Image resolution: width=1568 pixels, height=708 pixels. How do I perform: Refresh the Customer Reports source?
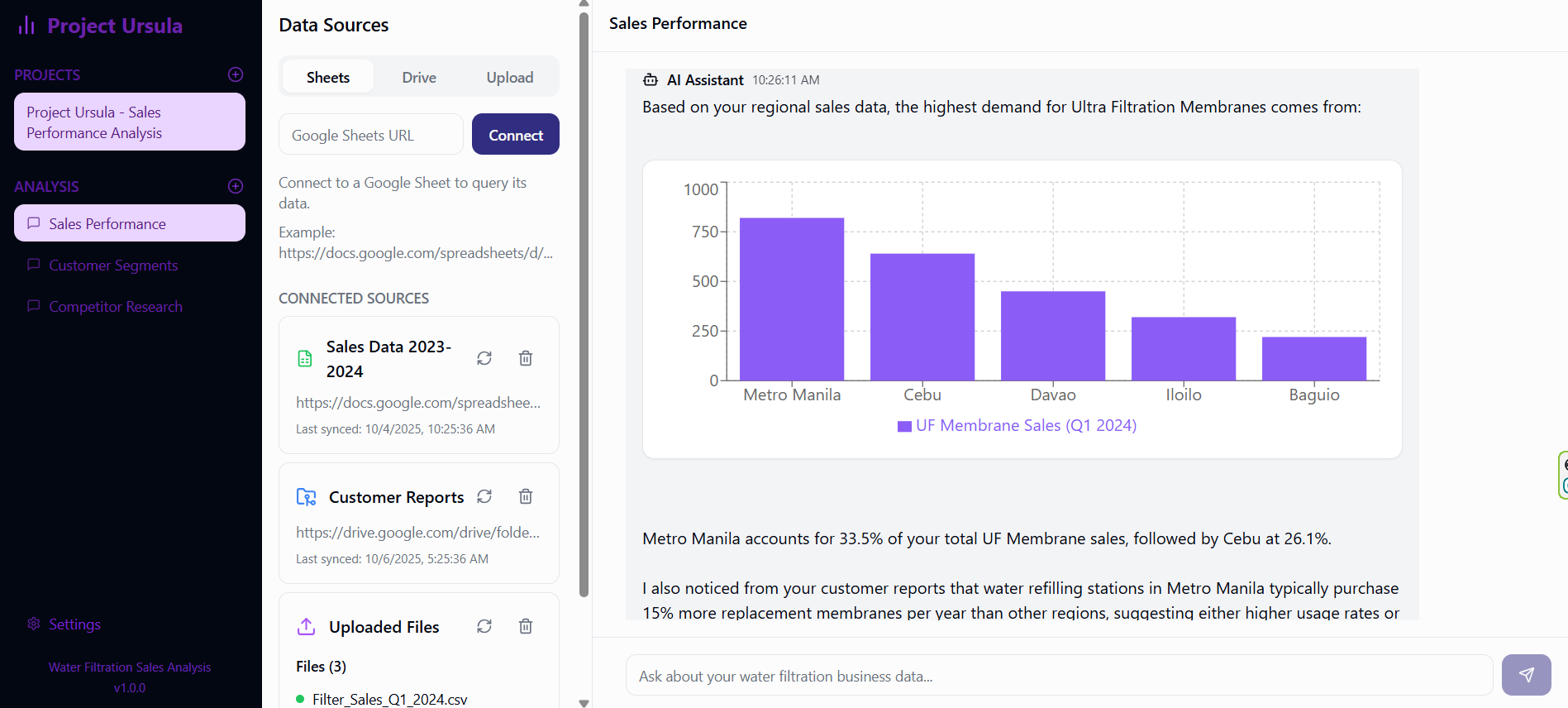[484, 496]
